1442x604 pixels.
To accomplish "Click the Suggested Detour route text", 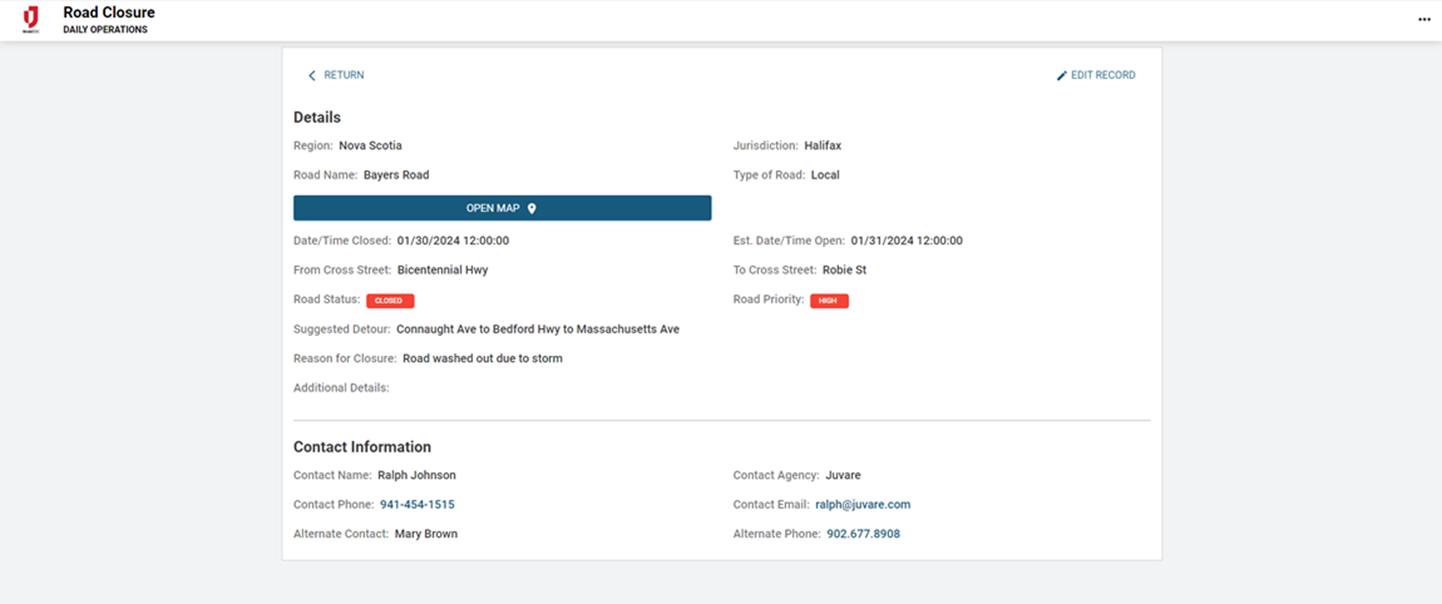I will pos(538,329).
